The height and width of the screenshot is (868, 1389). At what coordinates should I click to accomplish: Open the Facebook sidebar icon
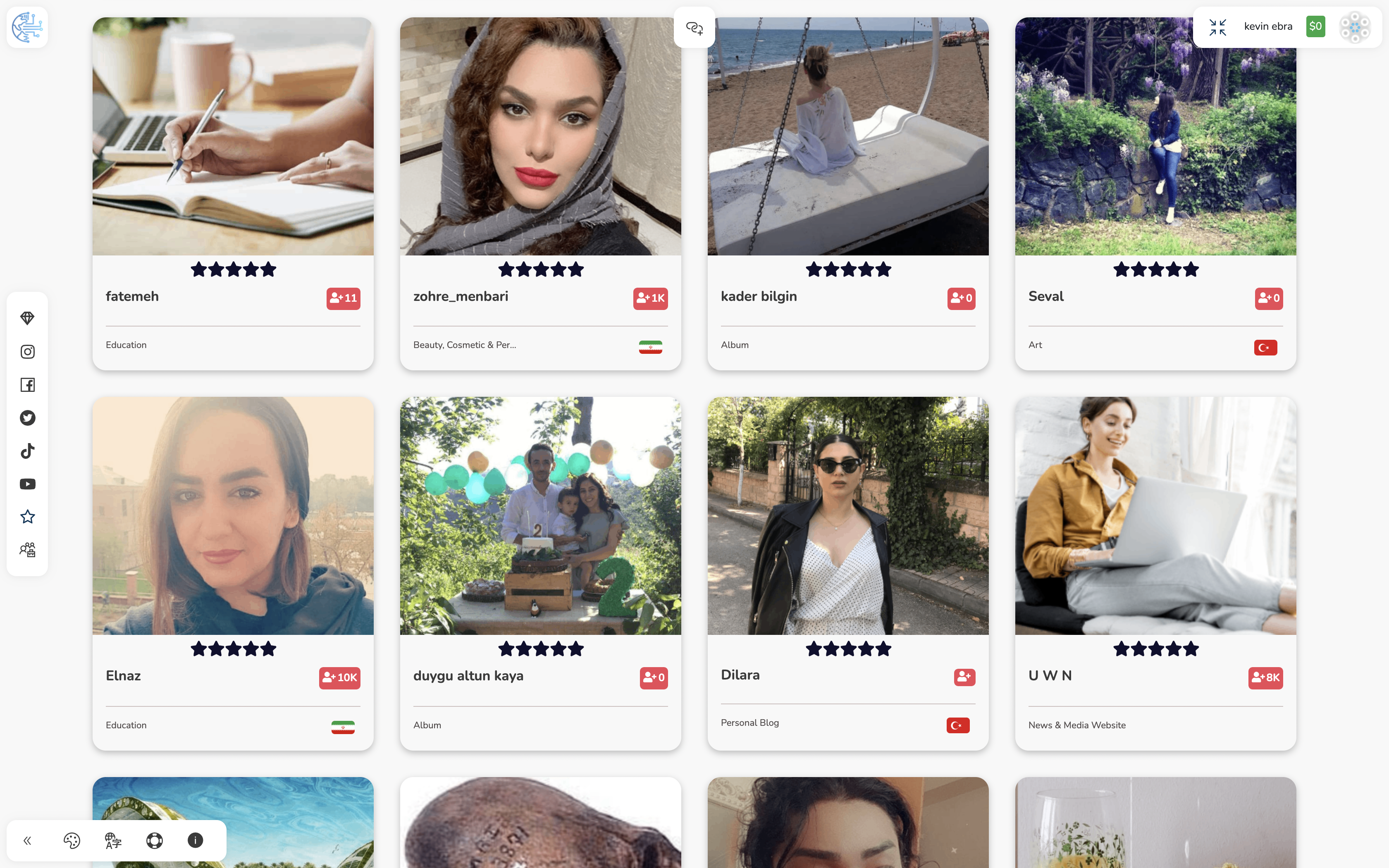click(x=27, y=385)
